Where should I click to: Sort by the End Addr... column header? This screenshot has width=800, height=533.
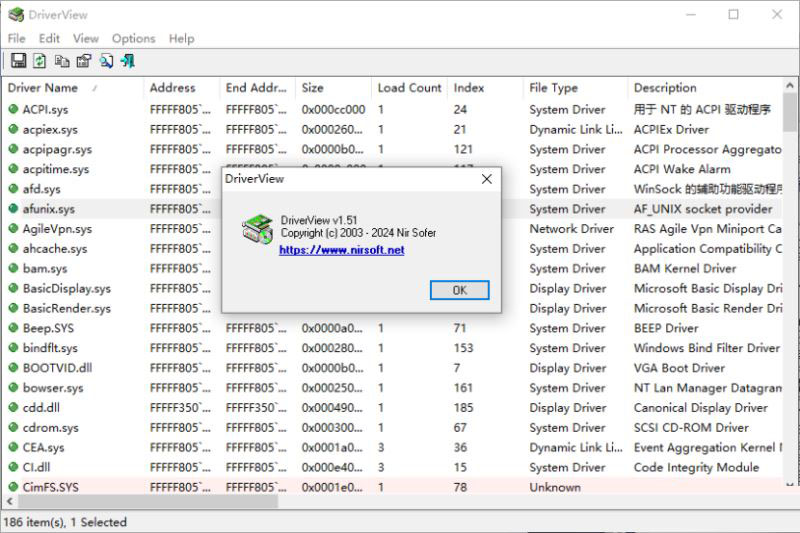256,88
